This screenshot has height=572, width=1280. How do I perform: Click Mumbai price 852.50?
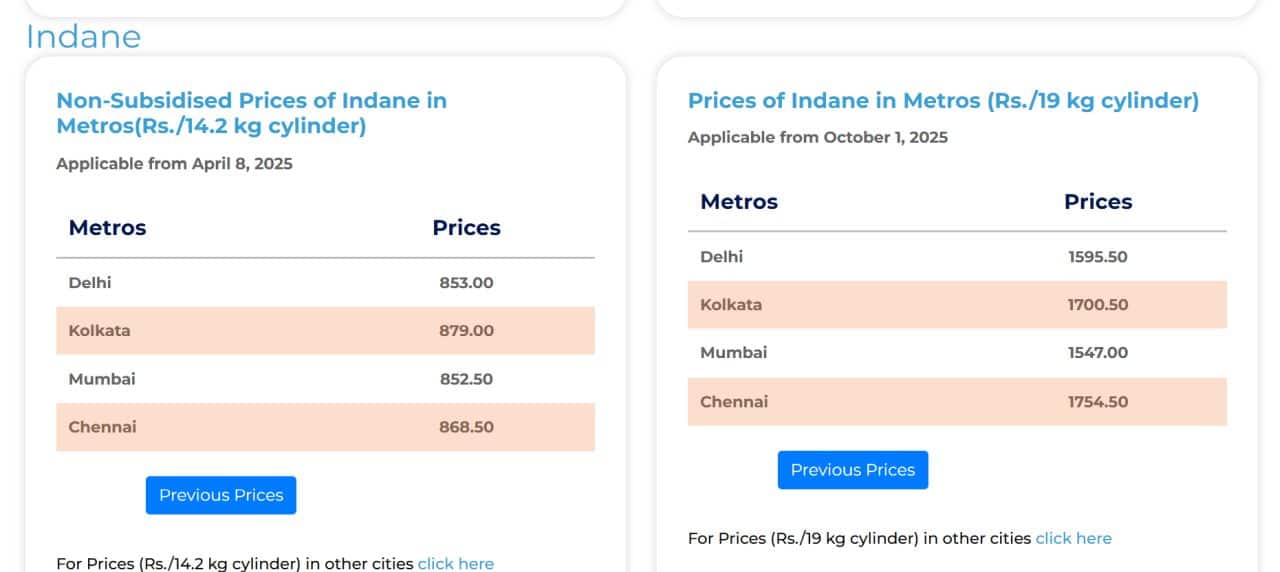(x=466, y=379)
